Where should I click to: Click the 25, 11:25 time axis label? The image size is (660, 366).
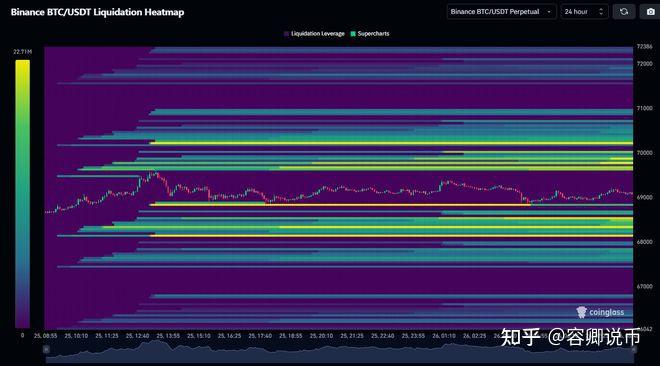point(107,336)
